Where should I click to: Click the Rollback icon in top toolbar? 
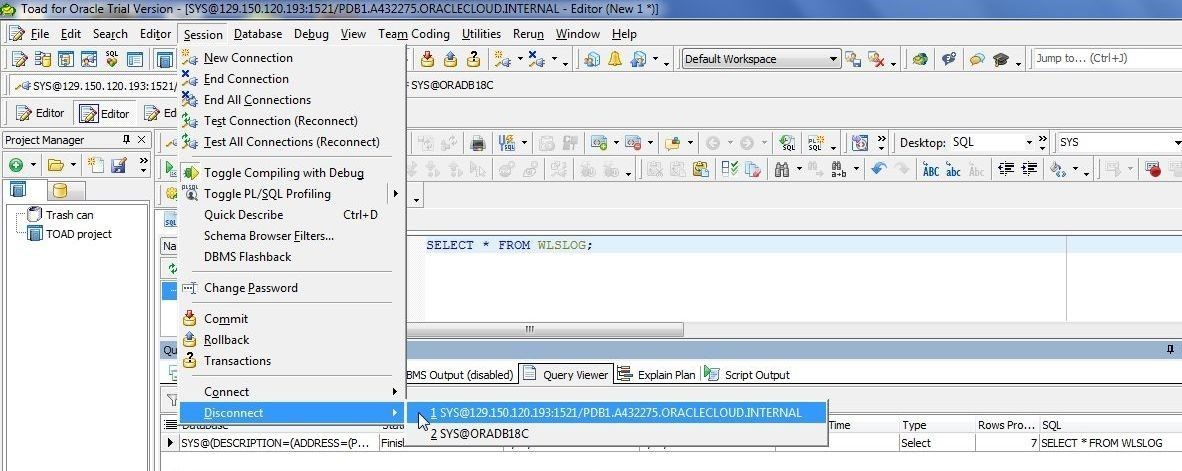(450, 59)
